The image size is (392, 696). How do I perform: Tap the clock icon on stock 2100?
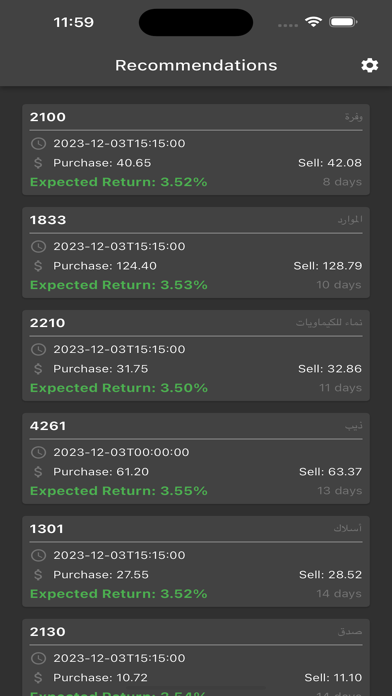[38, 143]
